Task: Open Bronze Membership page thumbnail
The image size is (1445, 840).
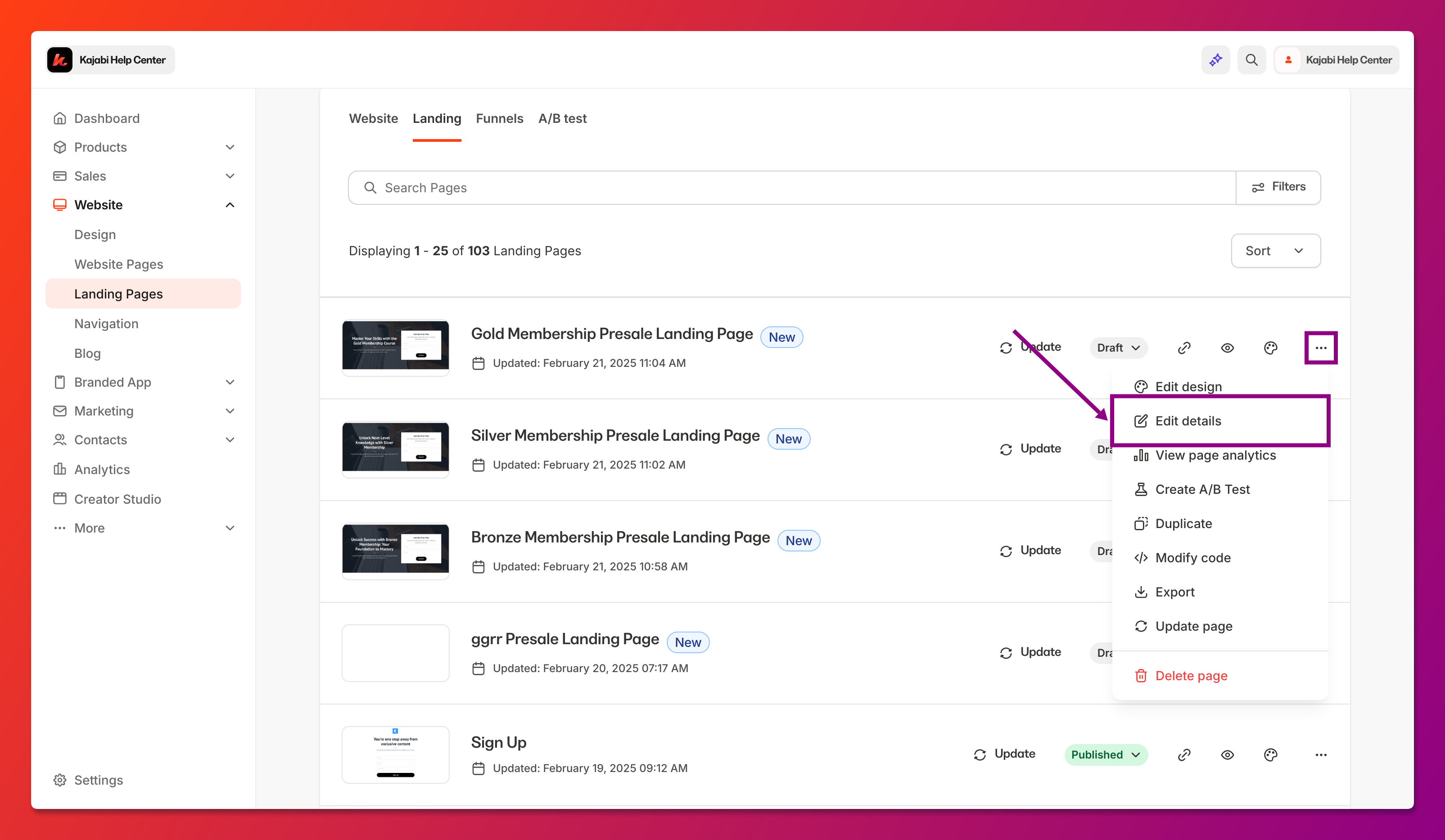Action: (x=396, y=551)
